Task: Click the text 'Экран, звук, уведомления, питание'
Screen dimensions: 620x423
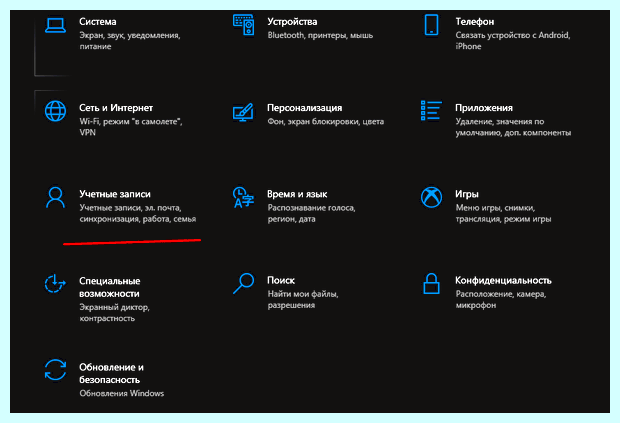Action: pos(130,41)
